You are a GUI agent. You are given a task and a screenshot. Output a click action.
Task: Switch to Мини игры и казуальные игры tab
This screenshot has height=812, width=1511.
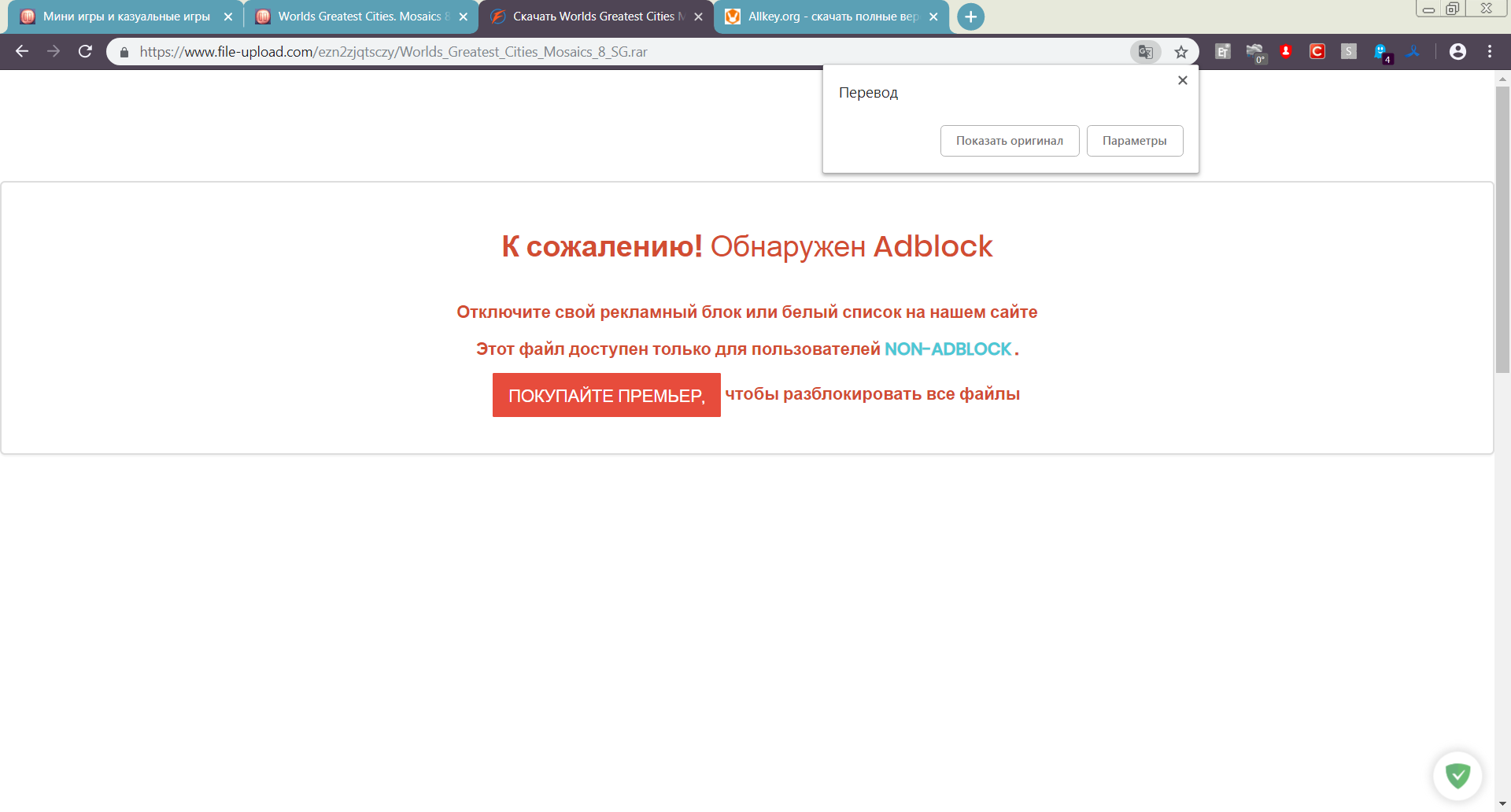tap(126, 17)
